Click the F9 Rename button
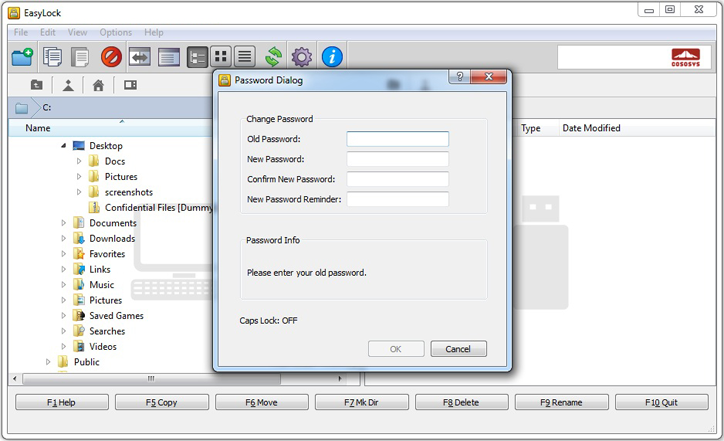 pos(561,402)
